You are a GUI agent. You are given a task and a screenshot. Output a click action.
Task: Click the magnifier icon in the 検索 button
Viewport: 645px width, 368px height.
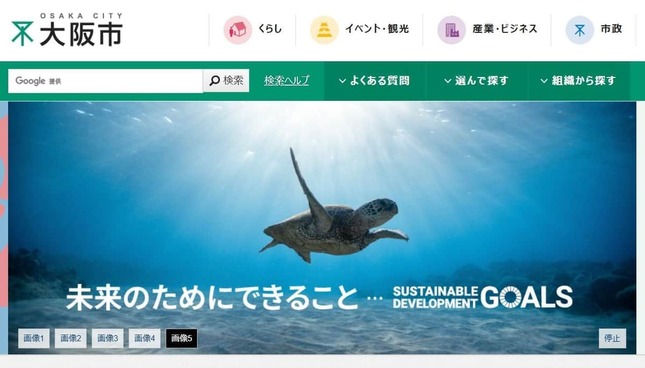214,81
